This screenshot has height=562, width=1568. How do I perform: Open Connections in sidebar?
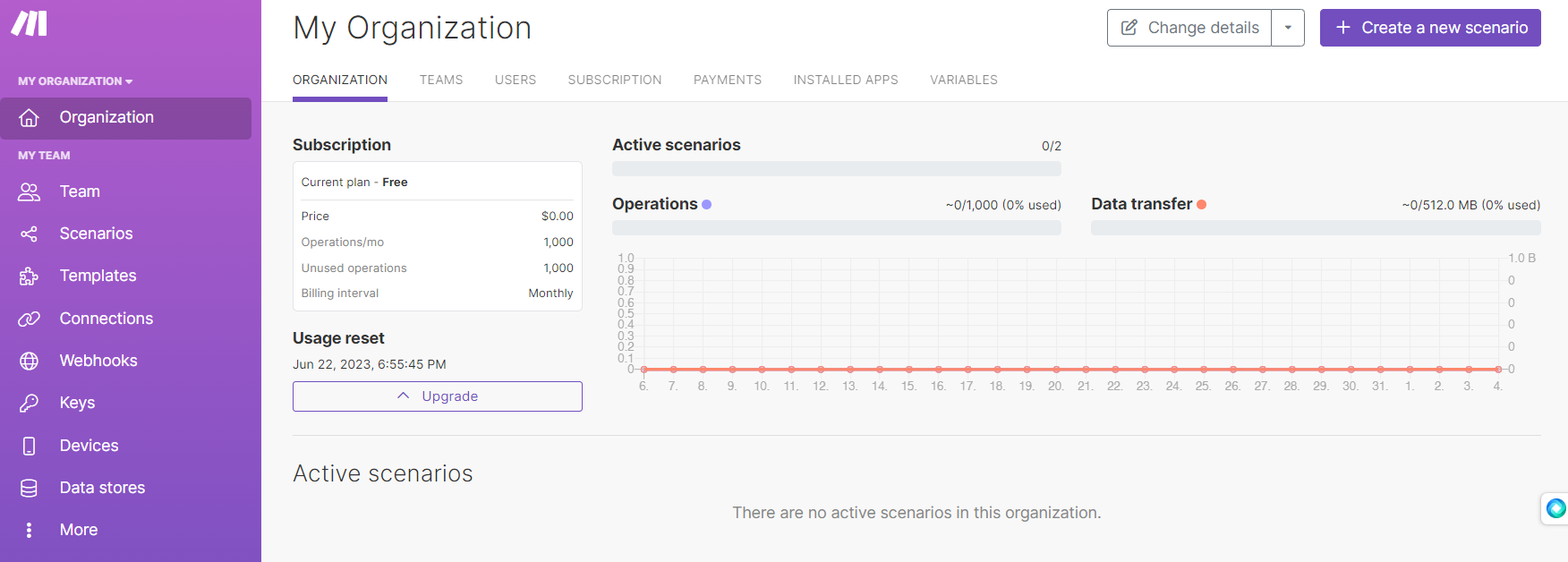tap(125, 319)
